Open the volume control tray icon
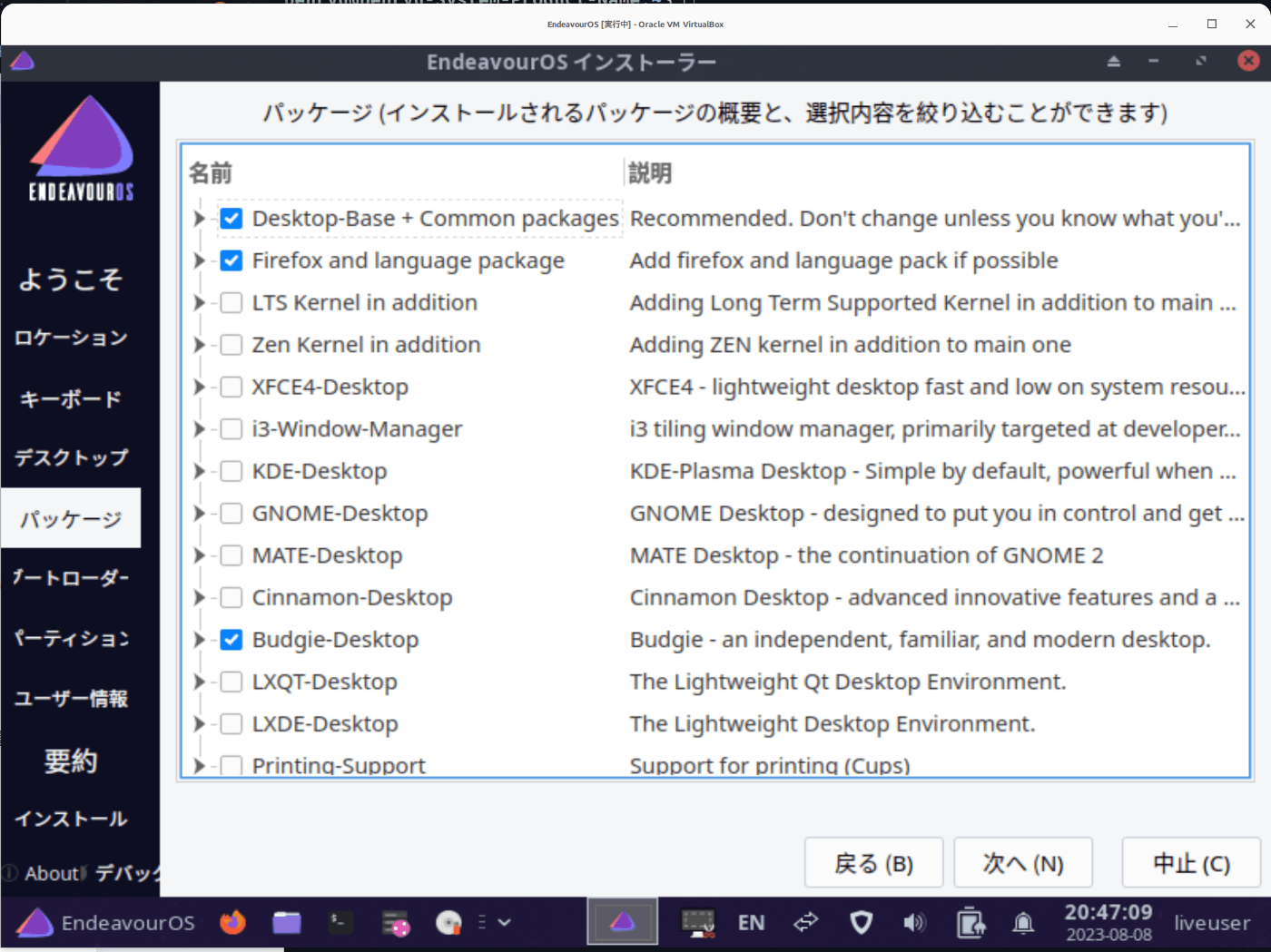Image resolution: width=1271 pixels, height=952 pixels. (914, 923)
